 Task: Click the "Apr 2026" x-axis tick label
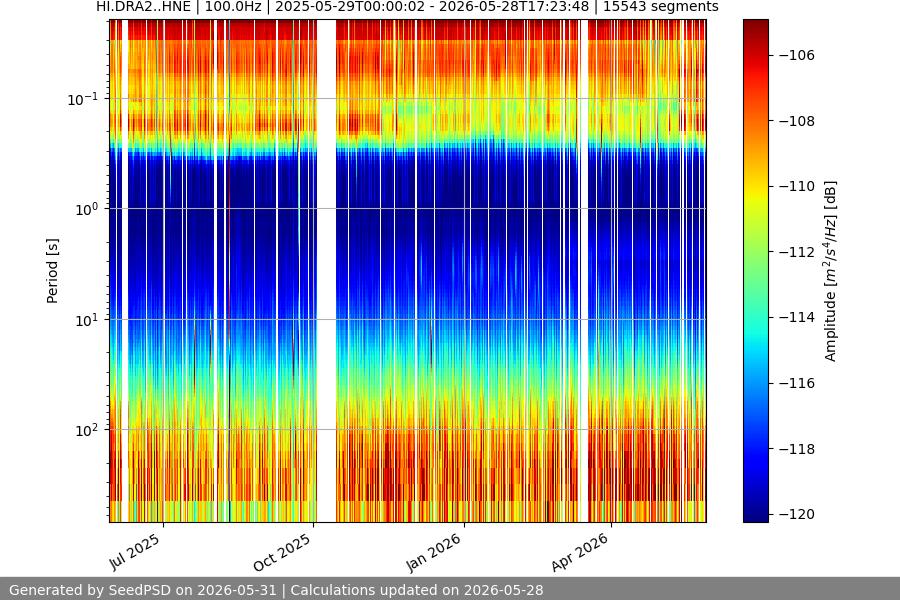click(x=580, y=552)
